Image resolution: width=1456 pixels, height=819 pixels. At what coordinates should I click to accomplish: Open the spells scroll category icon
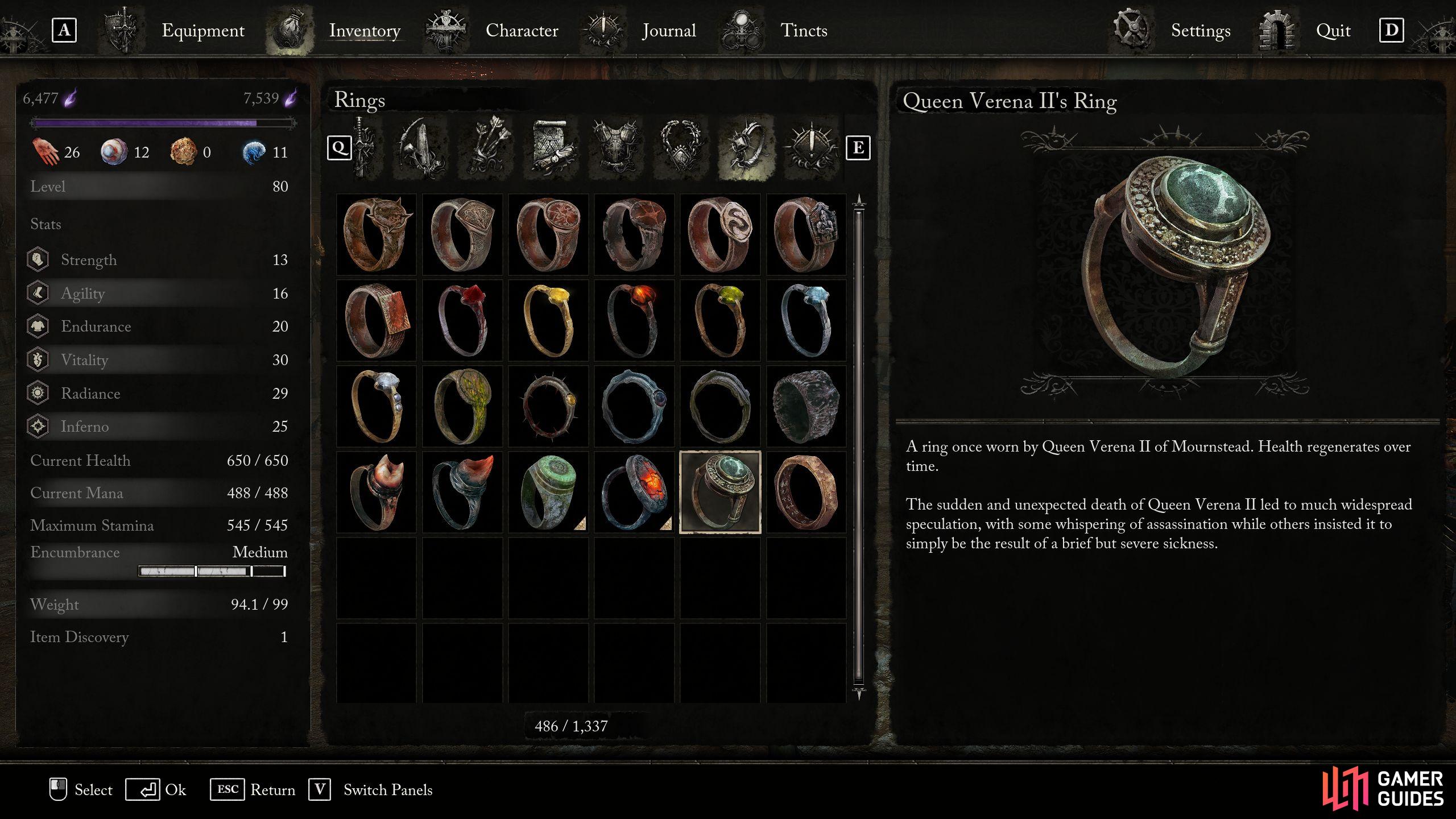[551, 148]
